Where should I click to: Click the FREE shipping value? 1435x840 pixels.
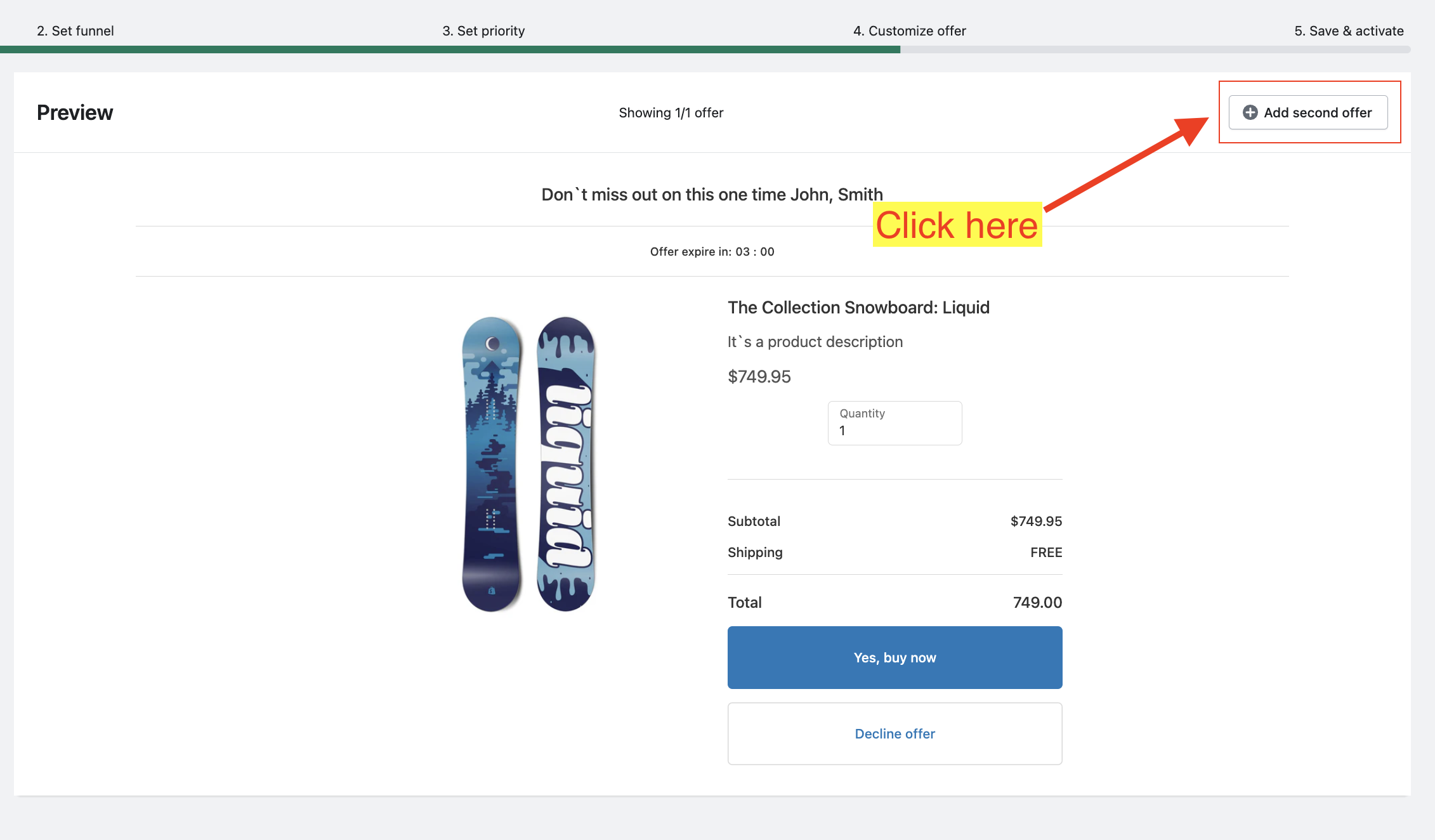(1045, 553)
